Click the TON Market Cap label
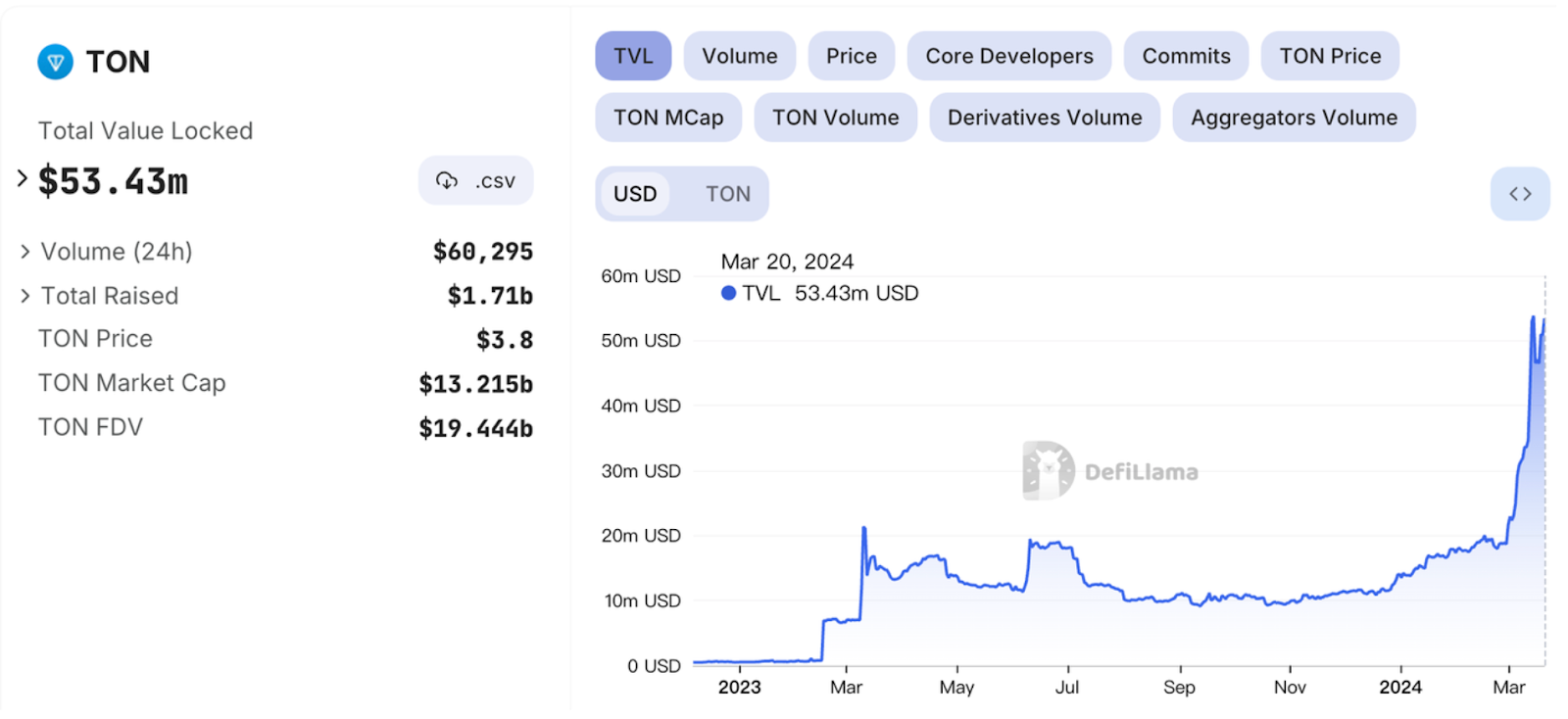The image size is (1568, 719). click(132, 383)
